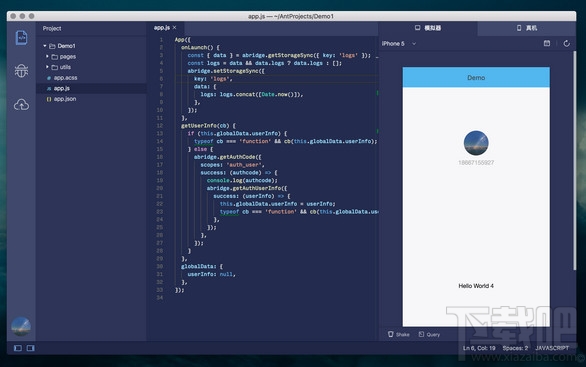Viewport: 586px width, 367px height.
Task: Click the Shake button below simulator
Action: tap(399, 334)
